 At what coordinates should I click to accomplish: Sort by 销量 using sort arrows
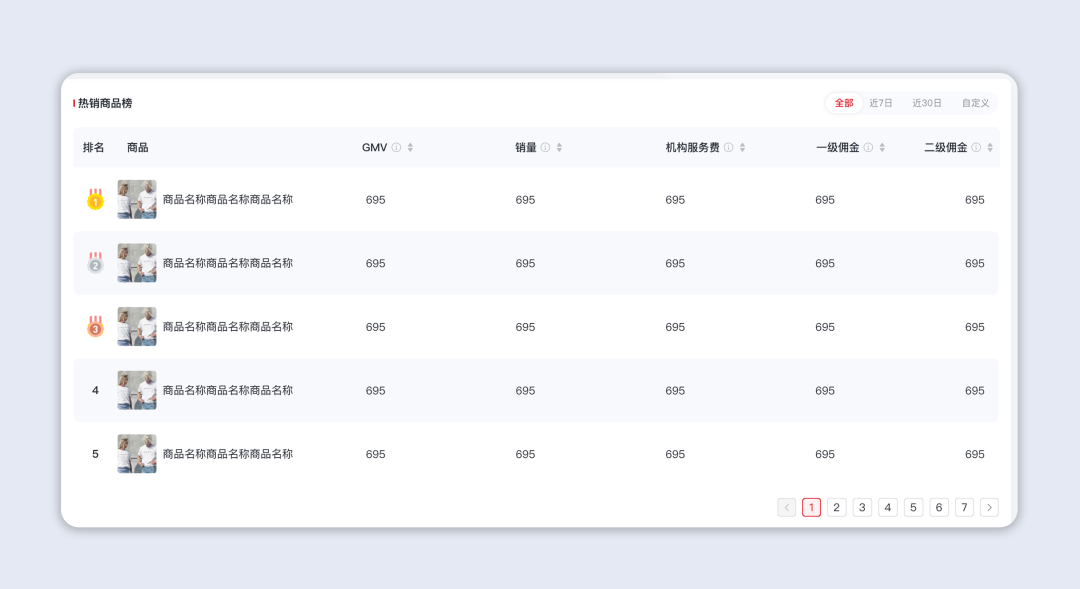tap(559, 148)
